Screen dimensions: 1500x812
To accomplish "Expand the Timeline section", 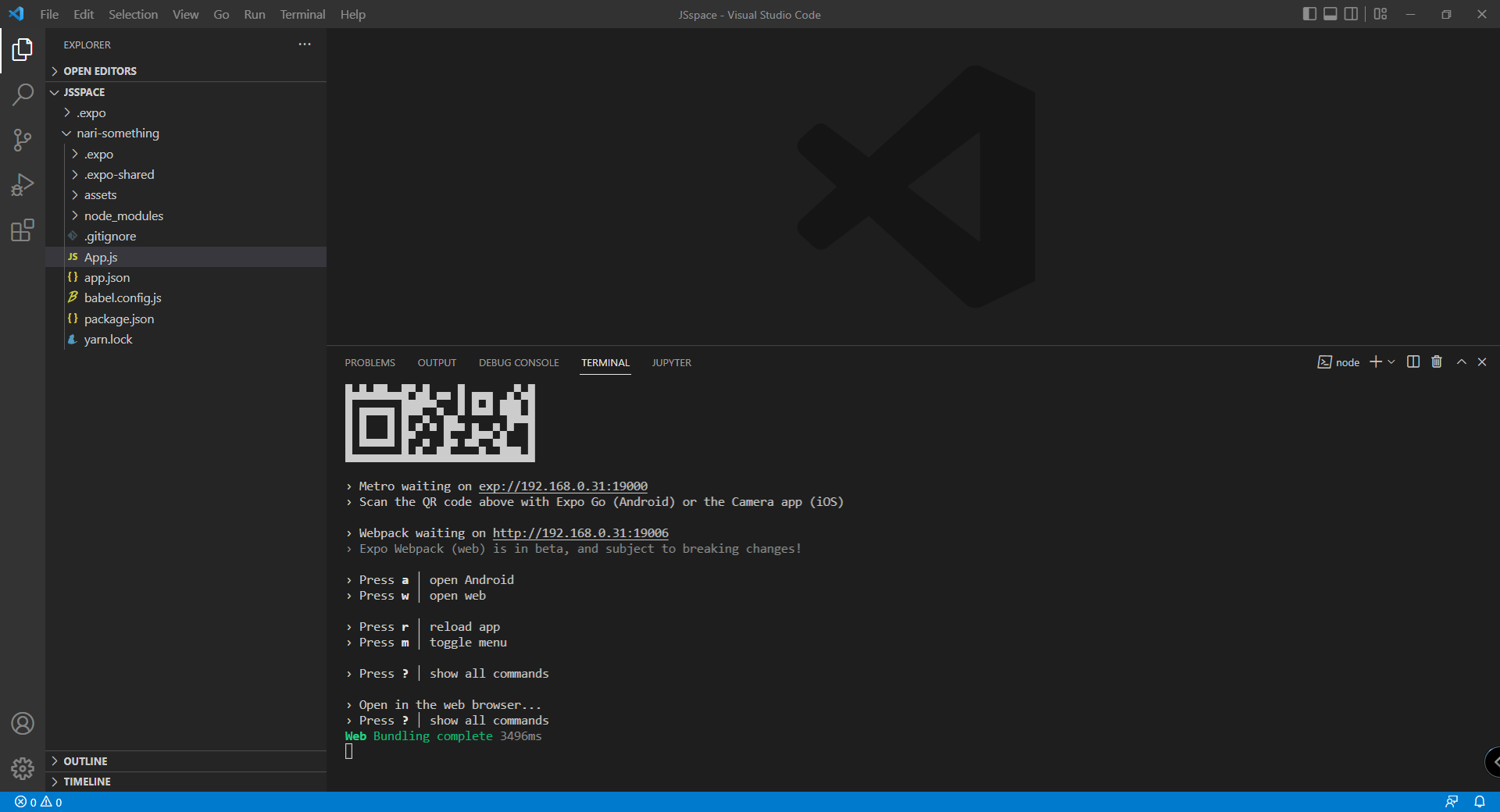I will tap(186, 782).
